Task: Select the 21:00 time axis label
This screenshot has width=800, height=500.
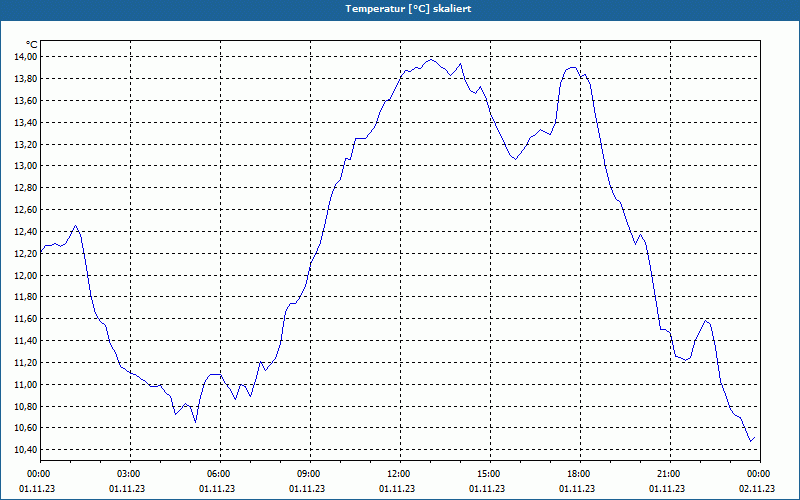Action: point(669,474)
